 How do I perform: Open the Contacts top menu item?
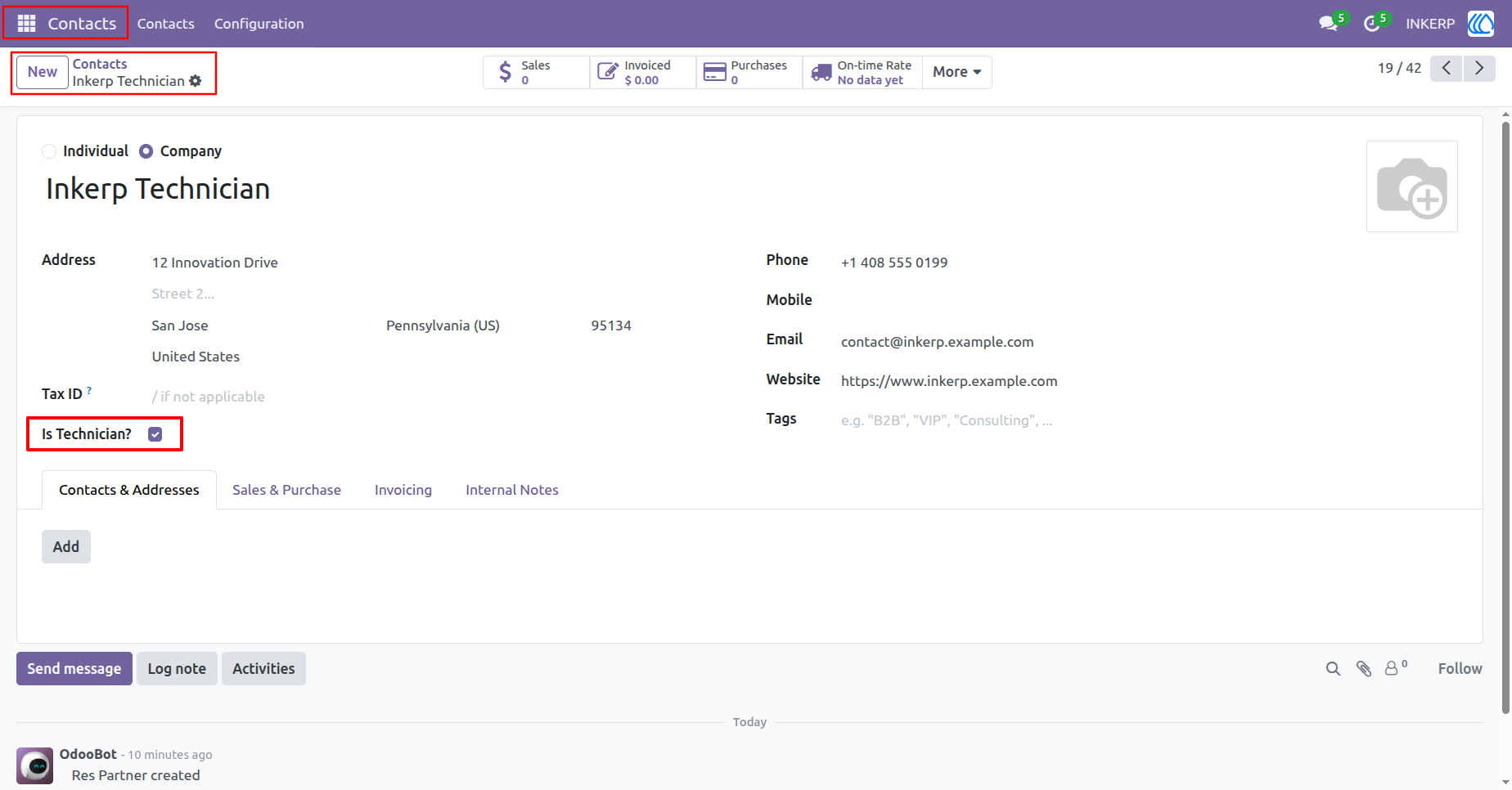pos(166,24)
